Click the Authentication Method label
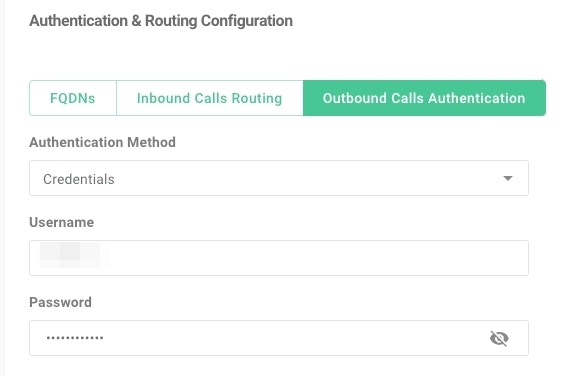The width and height of the screenshot is (583, 376). tap(103, 142)
